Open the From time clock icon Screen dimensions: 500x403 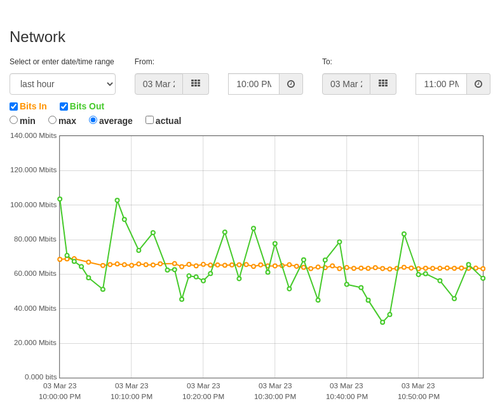pyautogui.click(x=291, y=84)
